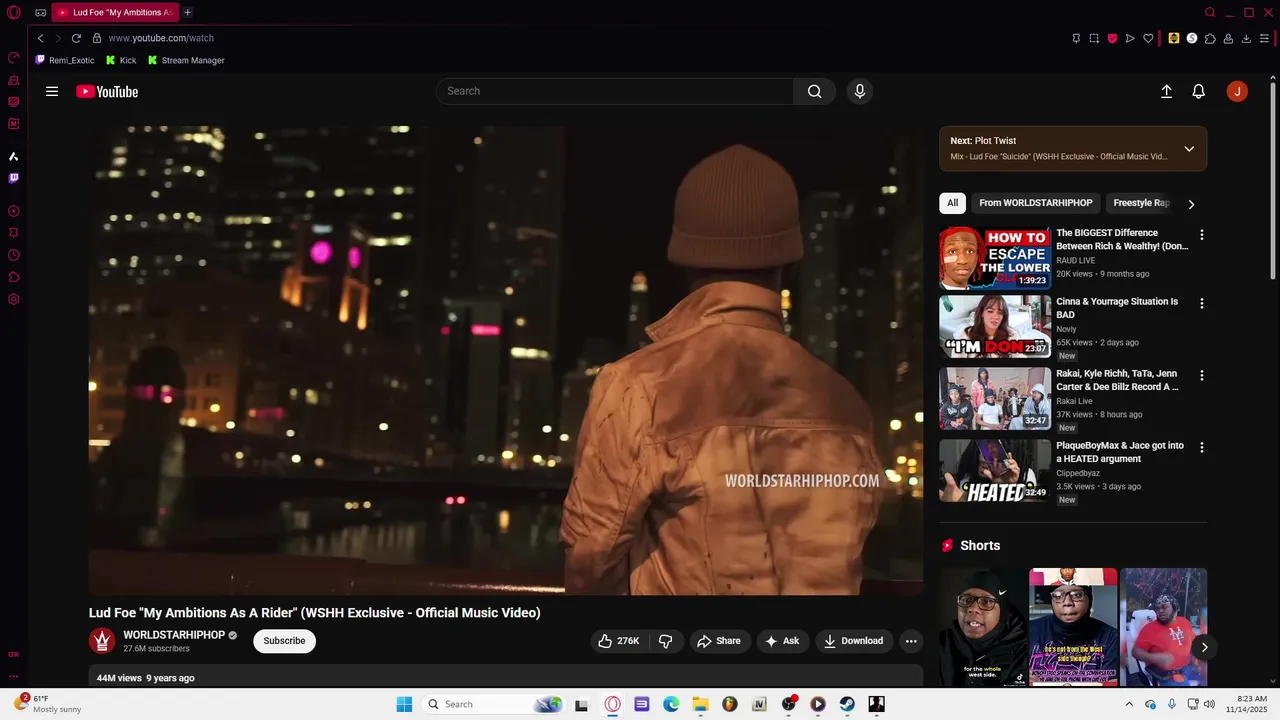This screenshot has height=720, width=1280.
Task: Click the video player to pause
Action: pyautogui.click(x=506, y=361)
